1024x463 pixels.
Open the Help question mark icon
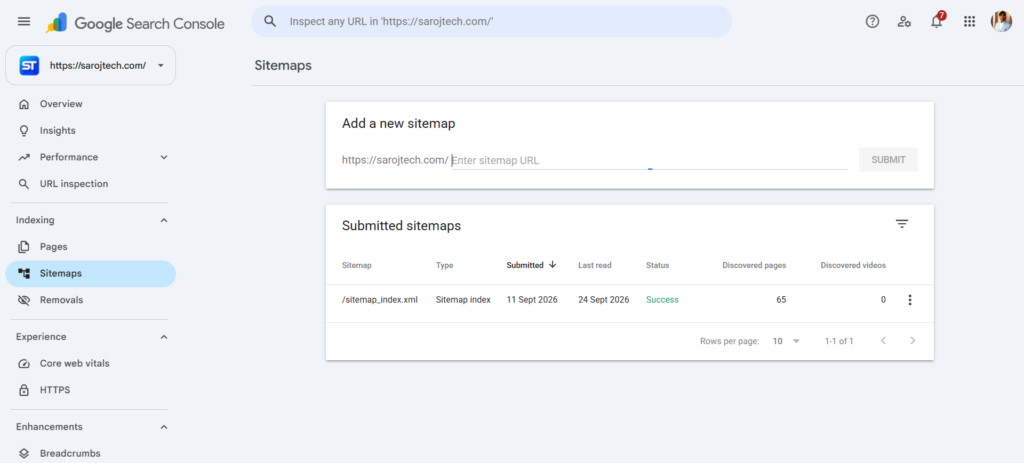tap(872, 22)
